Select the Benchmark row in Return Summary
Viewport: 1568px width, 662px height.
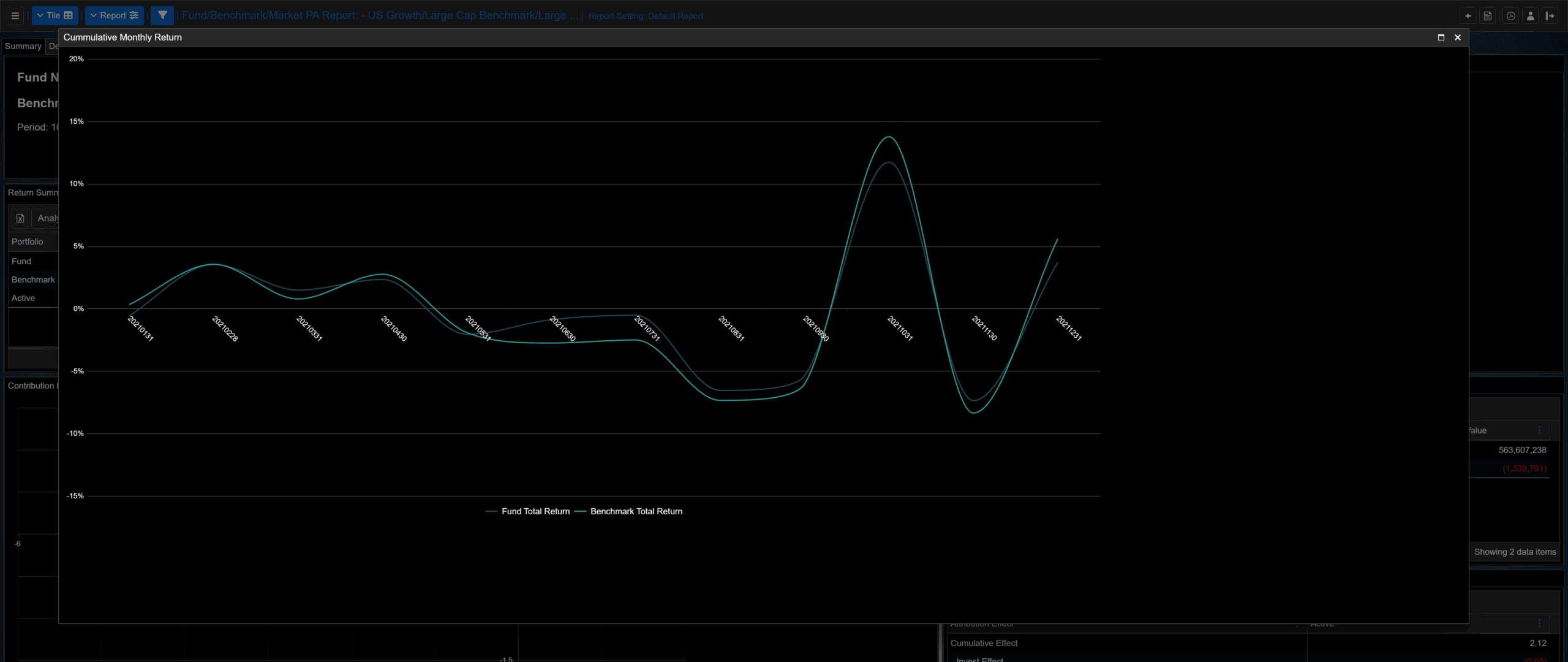[33, 280]
